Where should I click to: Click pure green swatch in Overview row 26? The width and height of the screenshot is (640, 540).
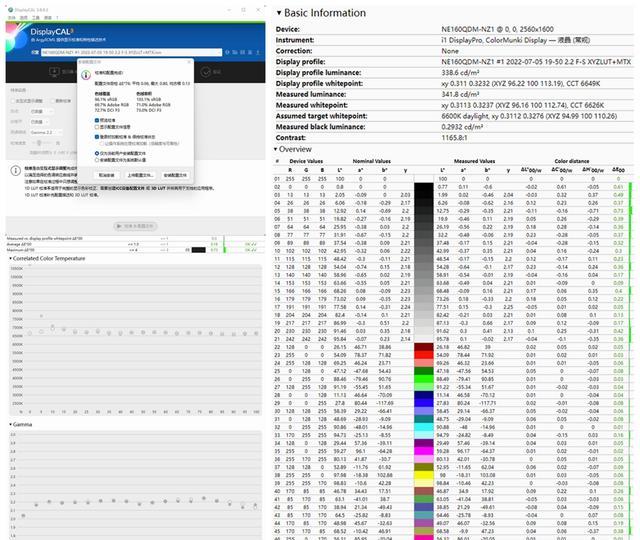pos(424,379)
